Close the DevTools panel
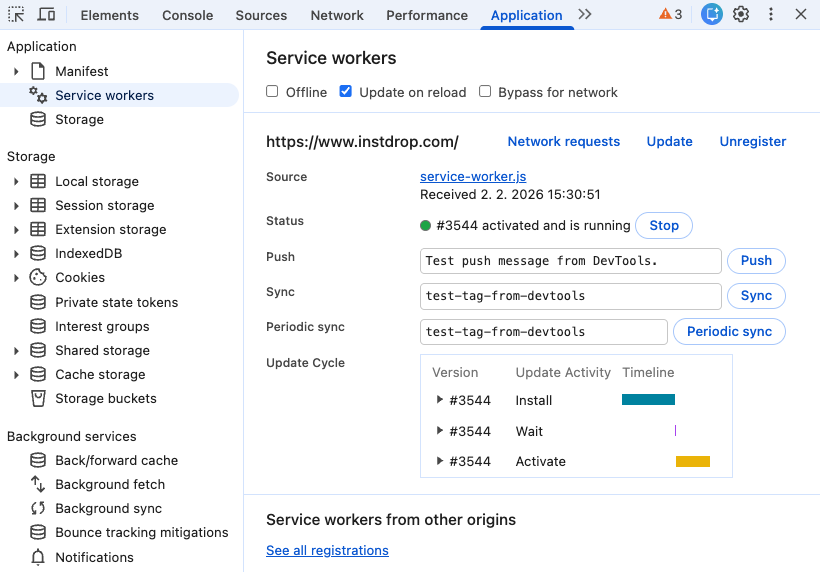Image resolution: width=820 pixels, height=572 pixels. pos(801,14)
